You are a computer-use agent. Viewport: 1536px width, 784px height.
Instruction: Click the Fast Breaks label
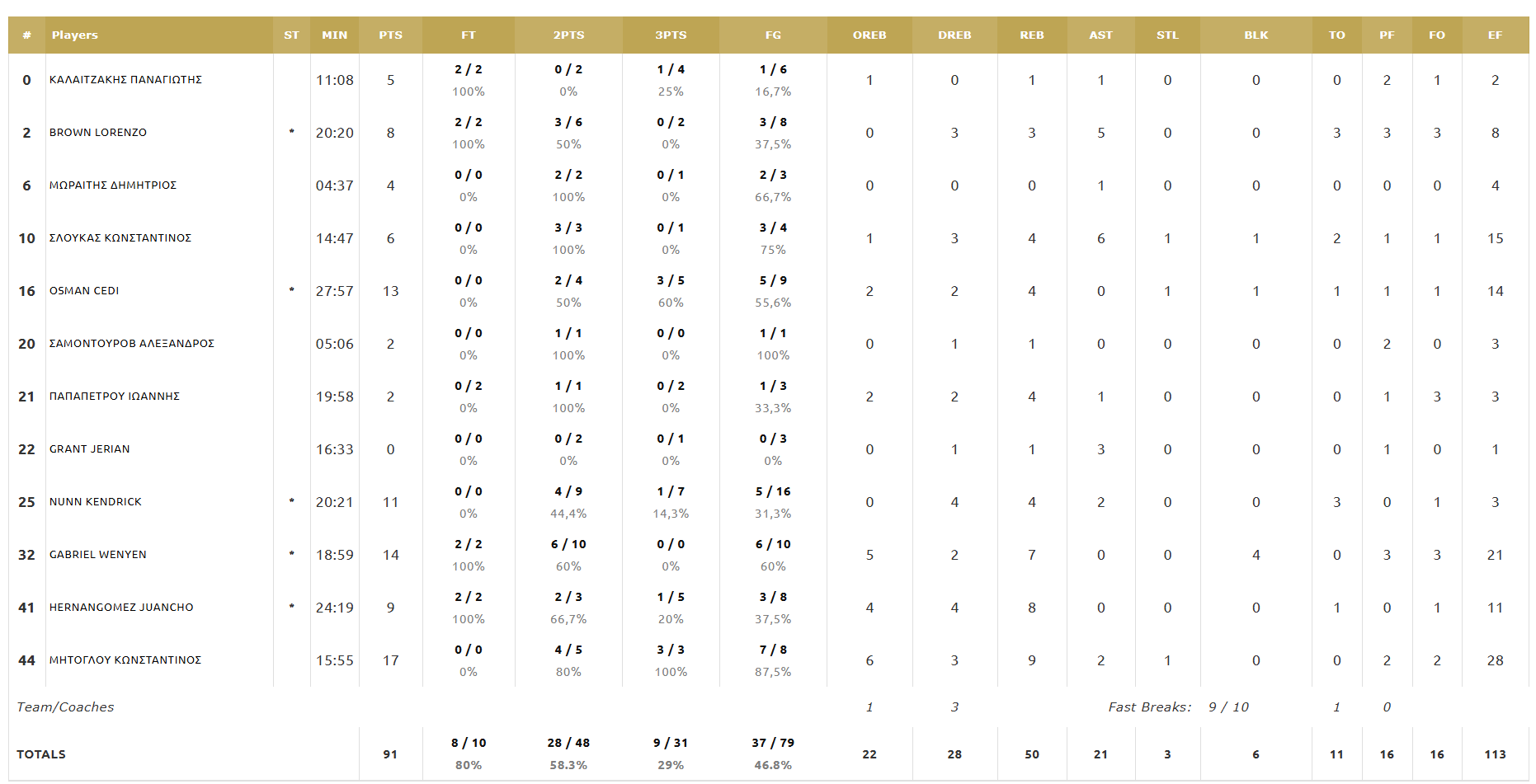pyautogui.click(x=1149, y=707)
